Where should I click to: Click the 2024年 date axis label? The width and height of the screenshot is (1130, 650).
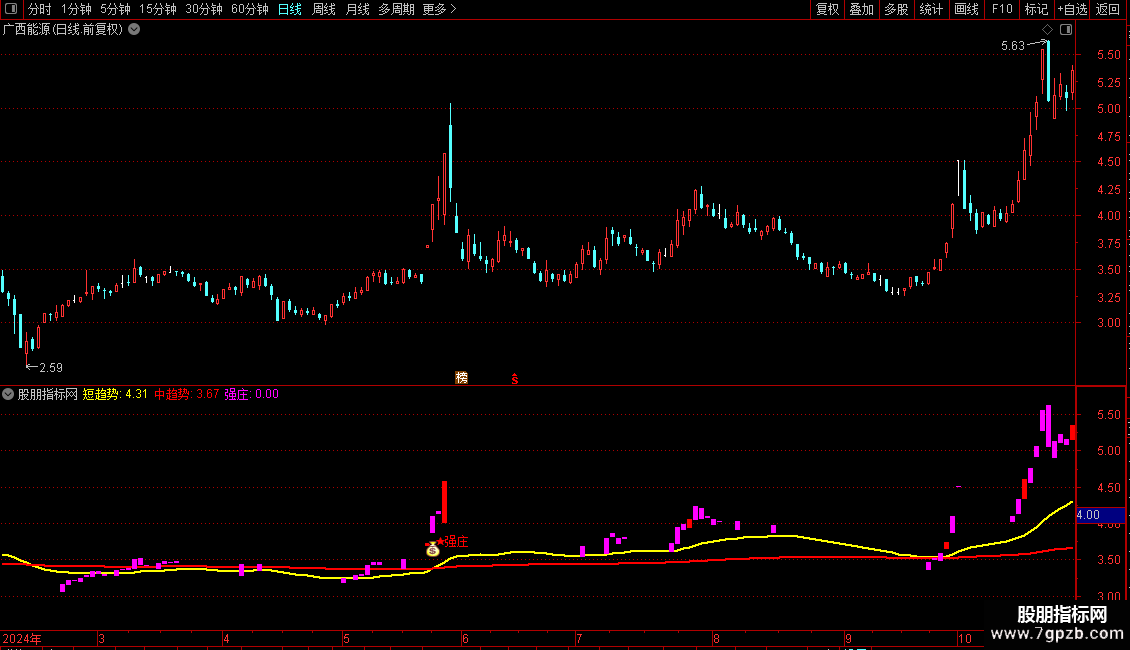22,638
